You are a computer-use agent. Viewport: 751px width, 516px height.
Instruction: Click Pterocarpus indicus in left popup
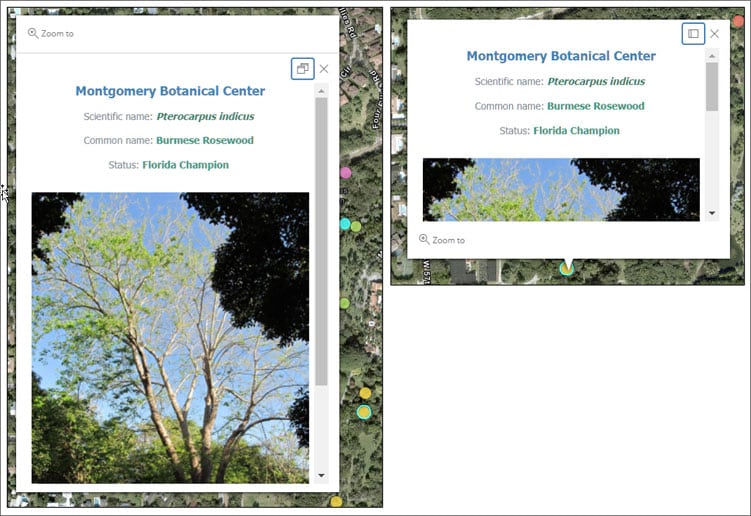tap(205, 116)
